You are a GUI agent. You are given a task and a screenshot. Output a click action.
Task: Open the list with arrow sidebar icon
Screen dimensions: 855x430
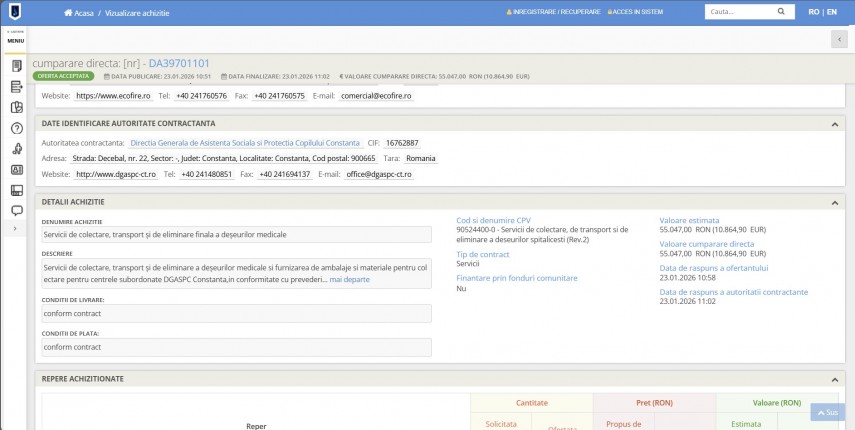pos(16,87)
